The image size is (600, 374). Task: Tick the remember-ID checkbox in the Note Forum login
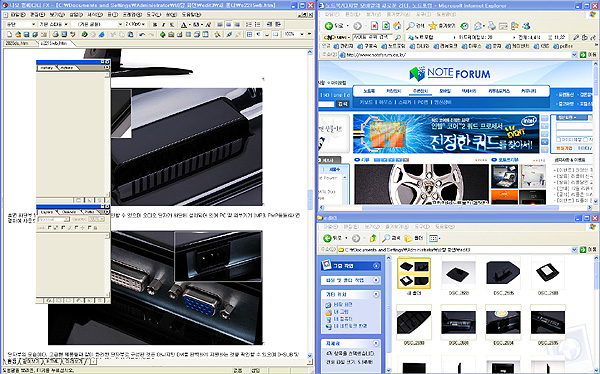tap(558, 140)
